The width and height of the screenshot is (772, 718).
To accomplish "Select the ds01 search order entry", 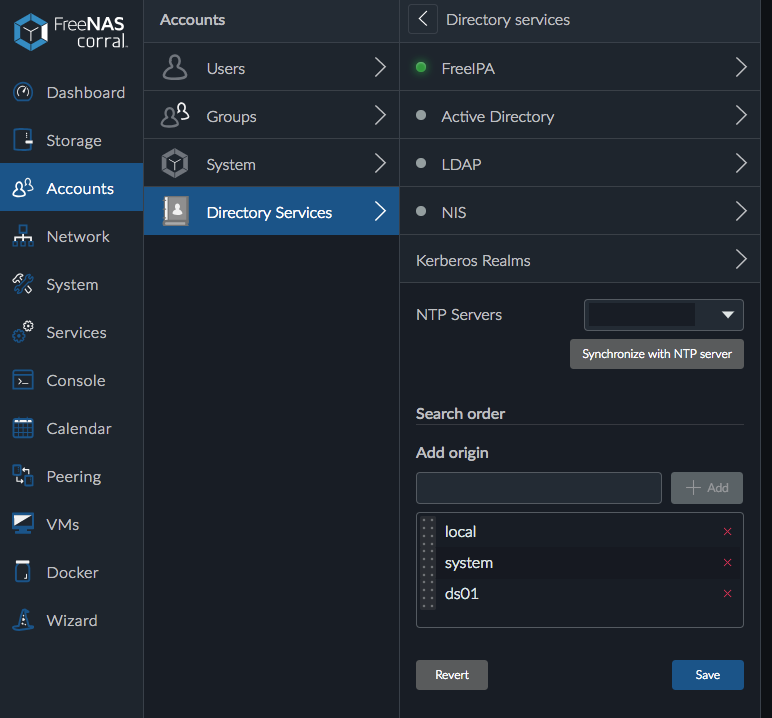I will tap(580, 593).
